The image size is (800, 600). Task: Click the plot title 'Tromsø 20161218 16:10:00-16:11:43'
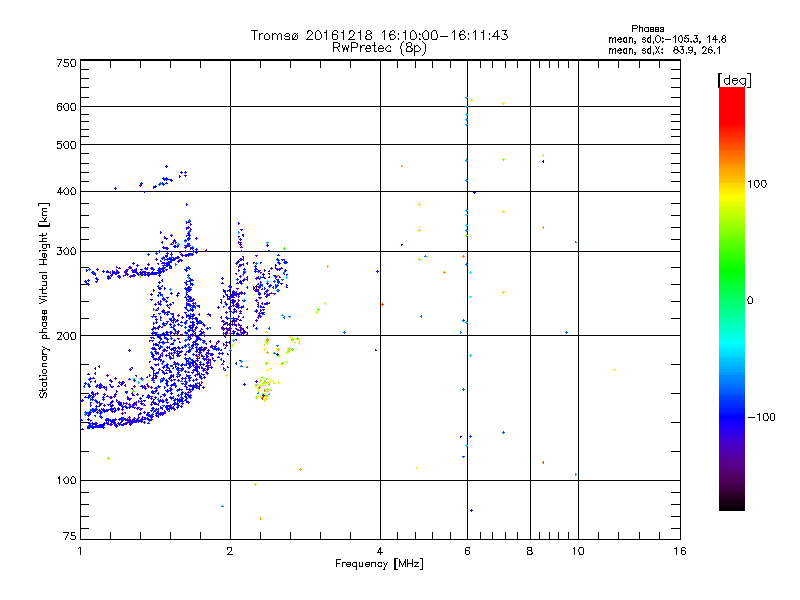click(379, 35)
